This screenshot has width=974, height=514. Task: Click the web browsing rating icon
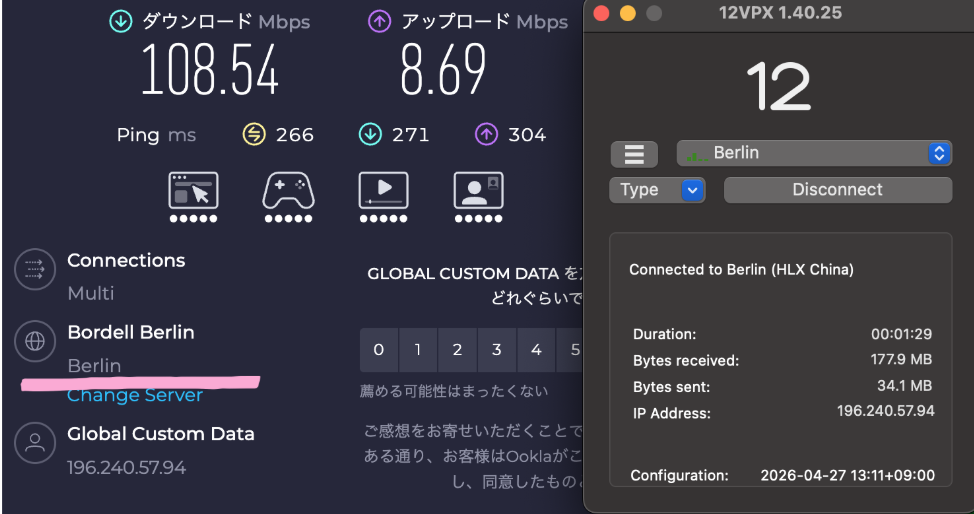coord(193,191)
